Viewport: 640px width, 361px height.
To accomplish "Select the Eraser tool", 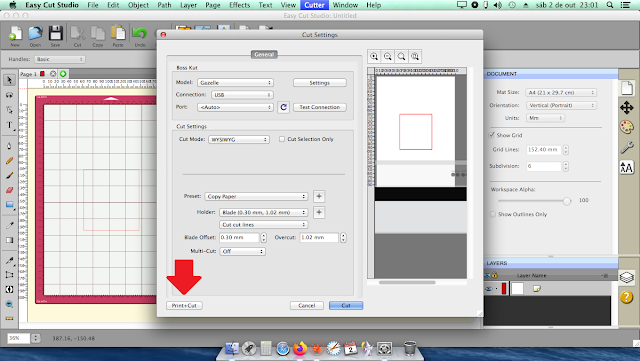I will tap(9, 190).
